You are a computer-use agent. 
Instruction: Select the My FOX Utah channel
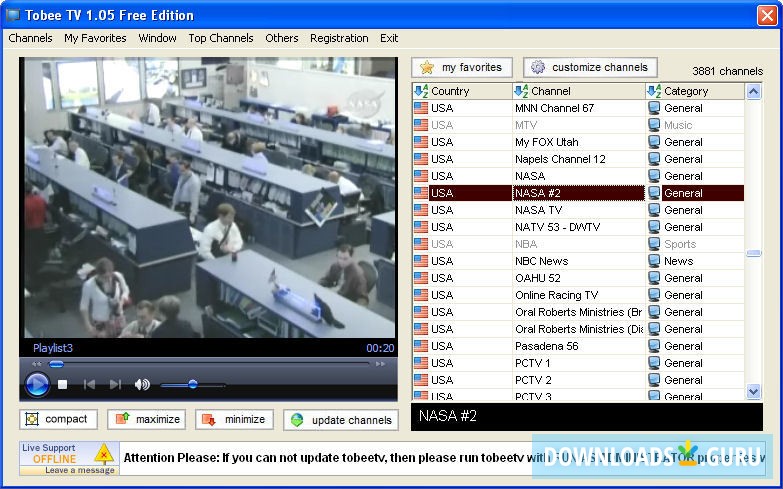pos(578,142)
